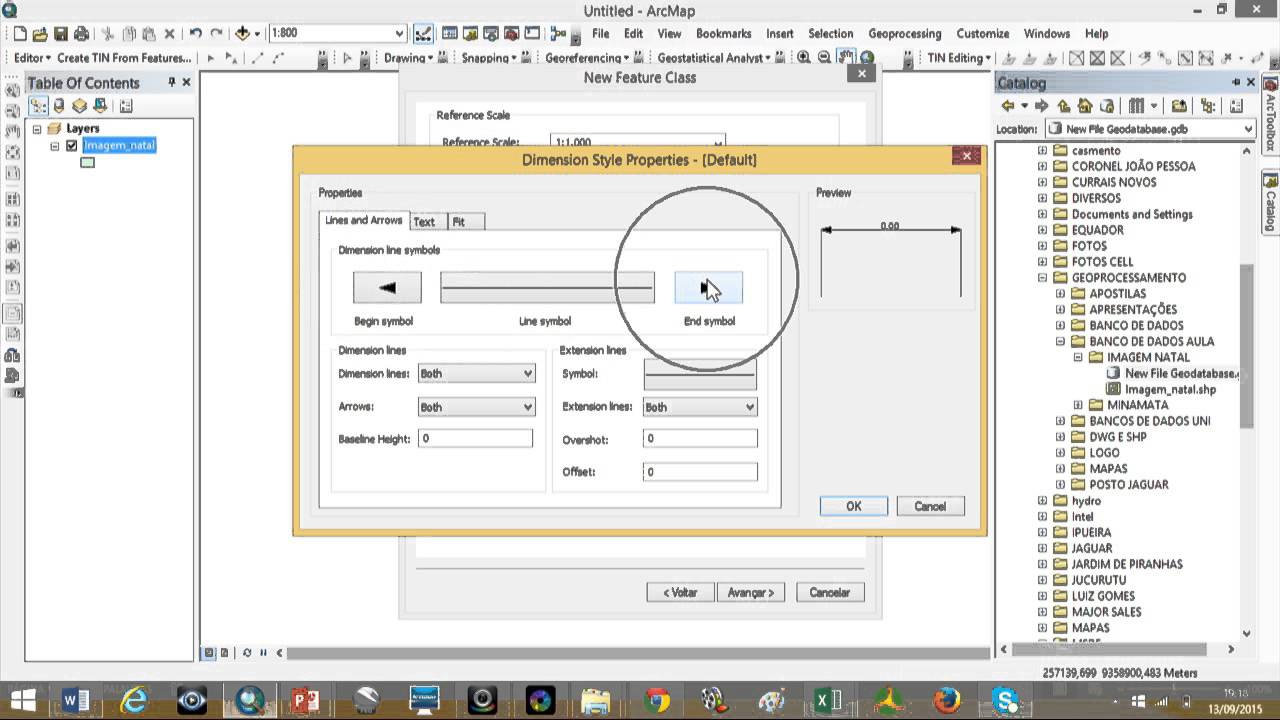The width and height of the screenshot is (1280, 720).
Task: Toggle Contents panel in Catalog window
Action: 1208,105
